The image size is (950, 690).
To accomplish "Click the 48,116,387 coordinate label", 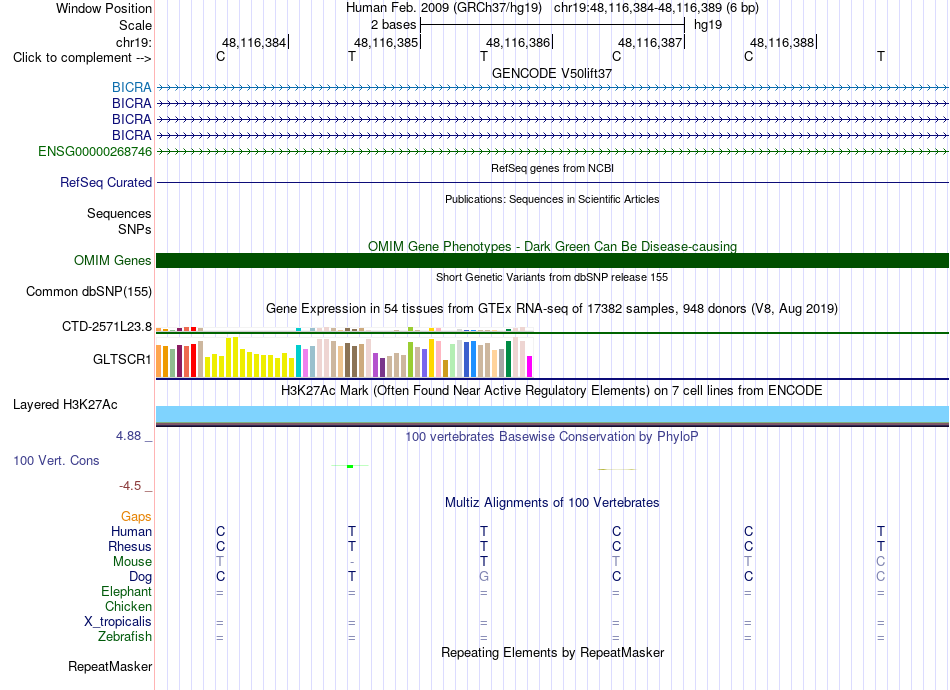I will [650, 42].
